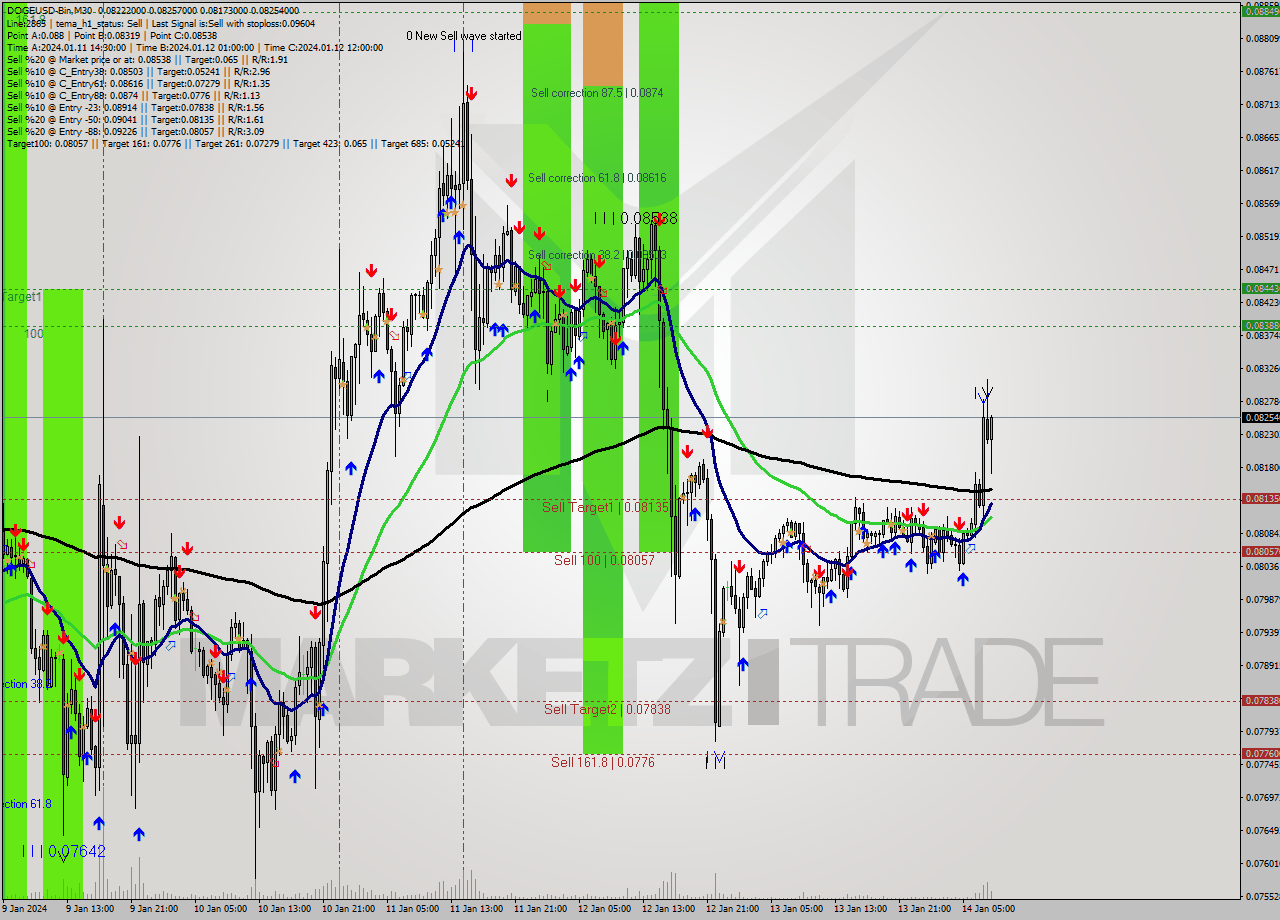Select the 0.08326 price axis label

(1263, 368)
